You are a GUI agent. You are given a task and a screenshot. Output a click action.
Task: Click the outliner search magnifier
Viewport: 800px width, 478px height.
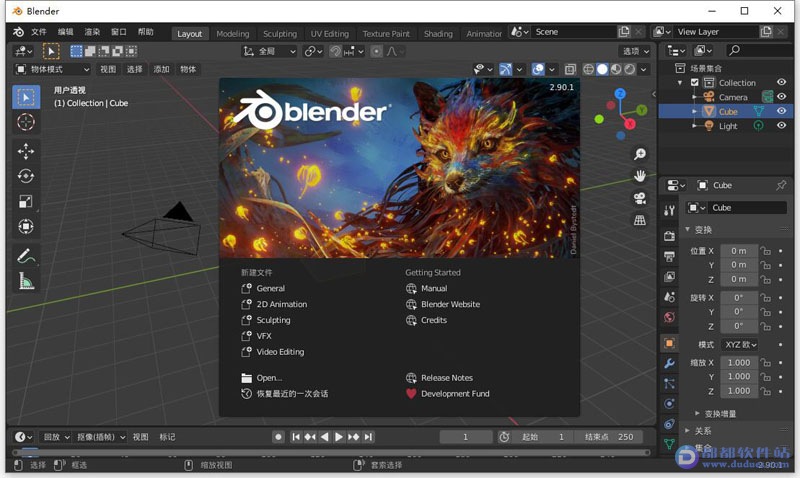(x=734, y=50)
